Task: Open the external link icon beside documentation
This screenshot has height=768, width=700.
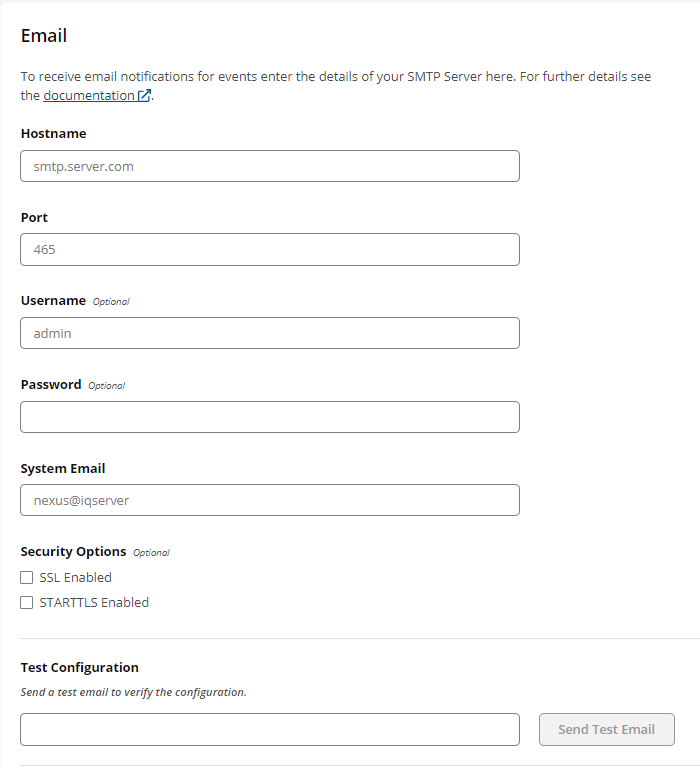Action: pos(144,96)
